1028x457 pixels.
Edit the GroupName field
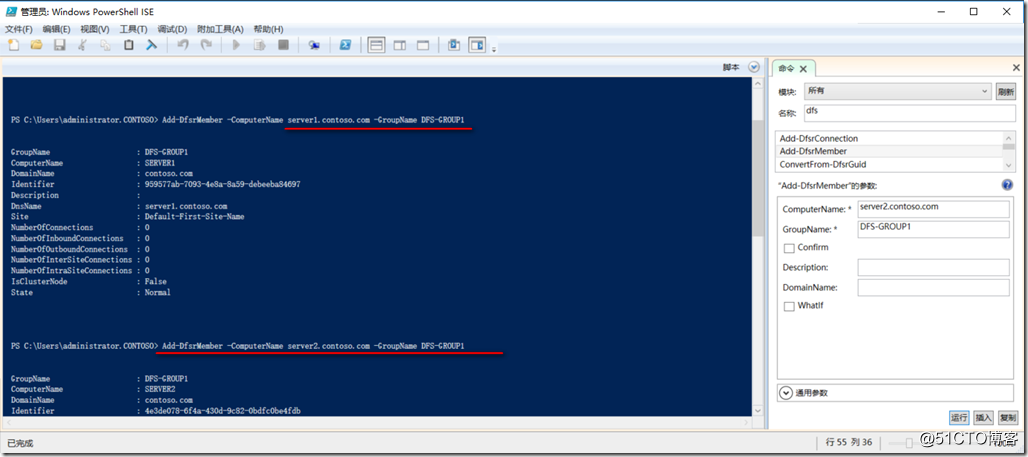[933, 229]
